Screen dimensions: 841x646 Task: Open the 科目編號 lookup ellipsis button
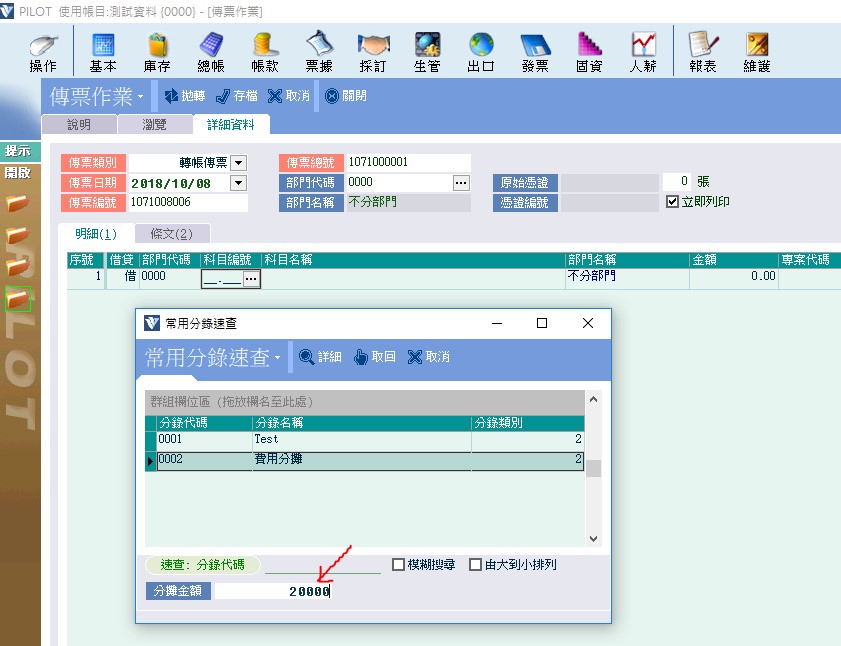pos(251,279)
